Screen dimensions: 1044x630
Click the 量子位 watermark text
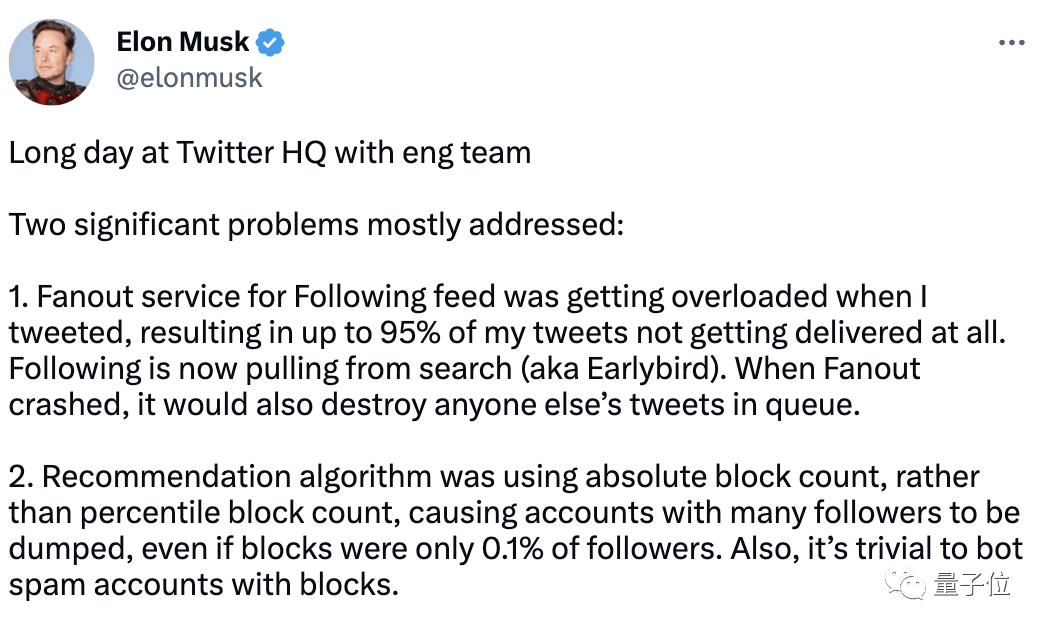(972, 584)
